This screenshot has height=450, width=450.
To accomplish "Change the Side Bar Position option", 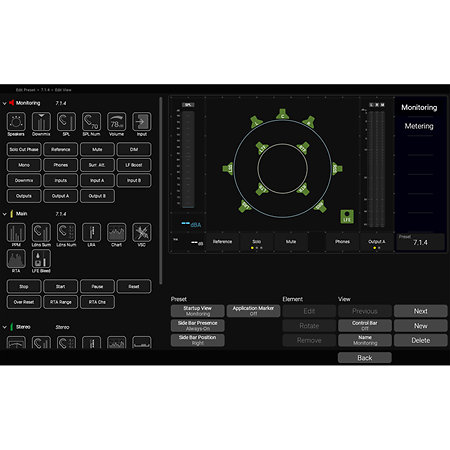I will pyautogui.click(x=198, y=340).
